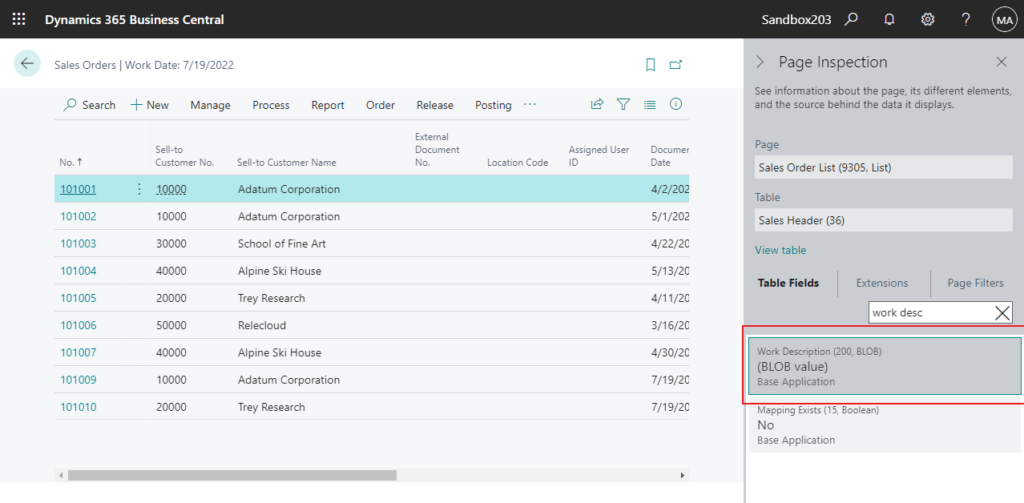Open the Release menu
Viewport: 1024px width, 503px height.
(x=435, y=105)
